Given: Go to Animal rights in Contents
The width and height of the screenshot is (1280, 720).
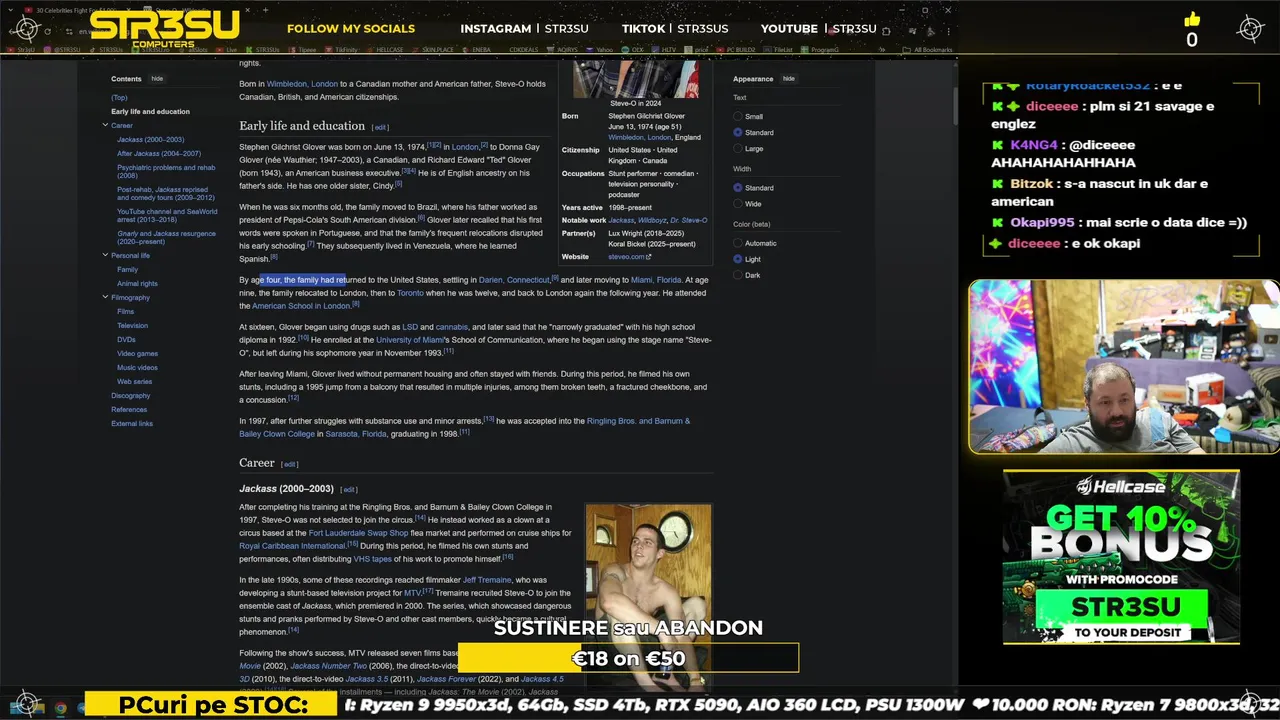Looking at the screenshot, I should coord(137,284).
